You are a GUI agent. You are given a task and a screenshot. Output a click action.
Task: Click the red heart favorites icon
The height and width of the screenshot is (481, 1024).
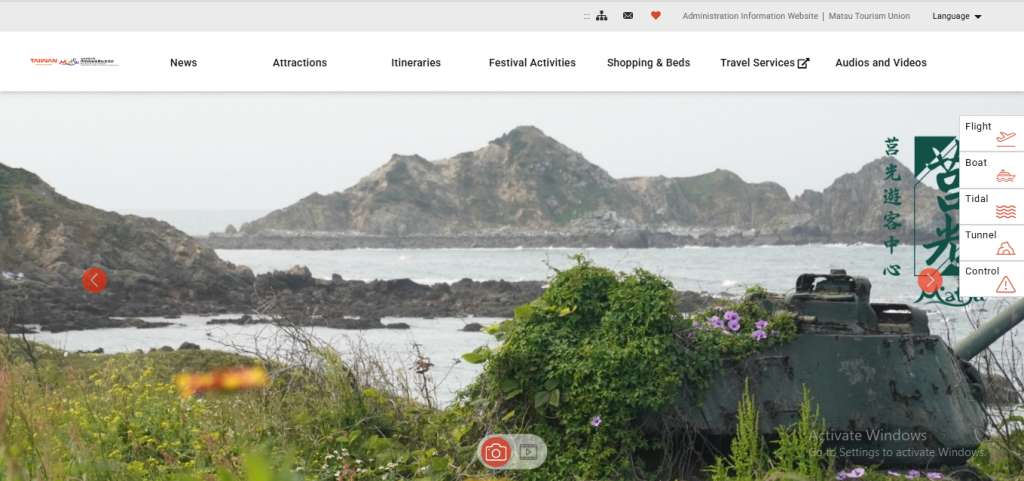(x=656, y=16)
